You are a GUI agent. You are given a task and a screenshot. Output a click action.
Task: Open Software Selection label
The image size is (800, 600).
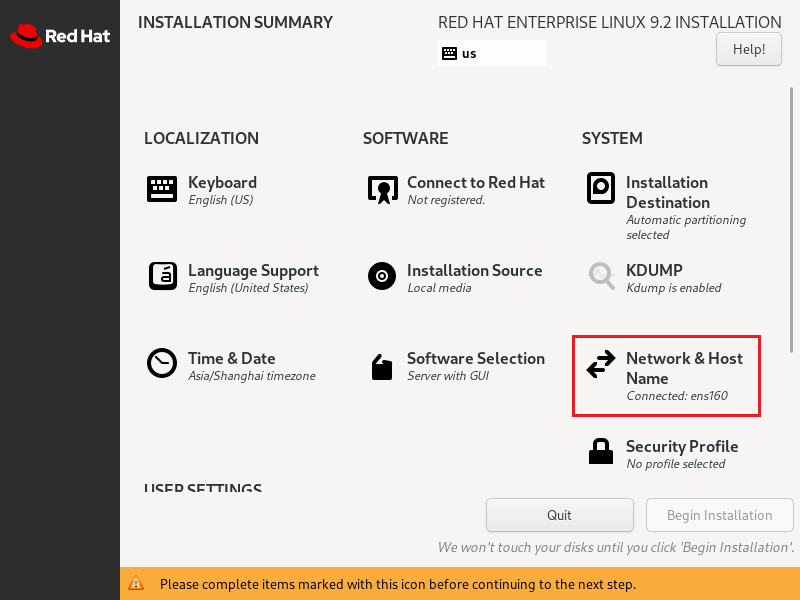coord(476,358)
